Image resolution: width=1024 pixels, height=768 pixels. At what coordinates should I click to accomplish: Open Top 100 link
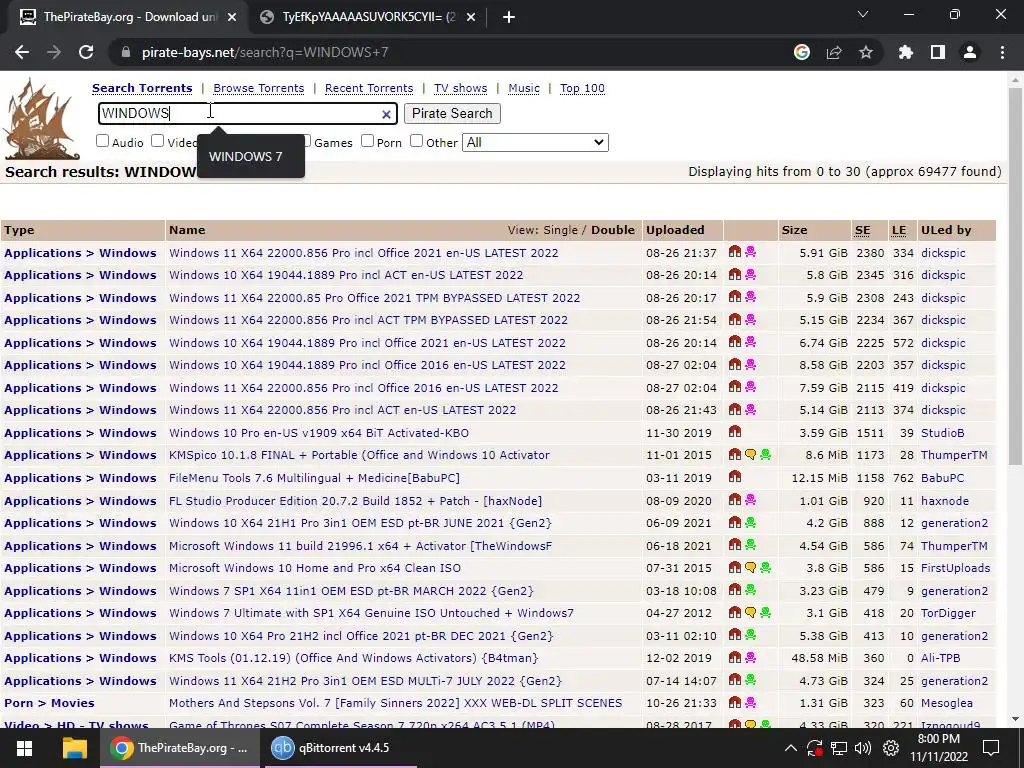point(582,88)
